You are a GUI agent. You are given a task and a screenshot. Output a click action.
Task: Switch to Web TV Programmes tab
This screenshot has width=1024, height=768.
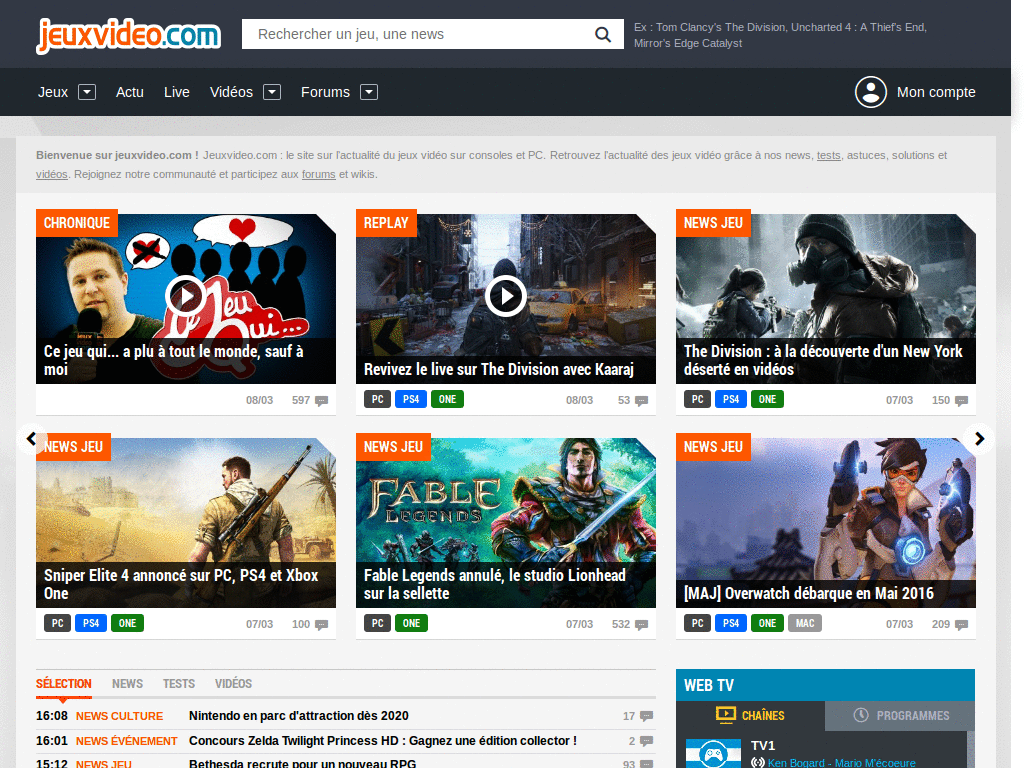900,716
